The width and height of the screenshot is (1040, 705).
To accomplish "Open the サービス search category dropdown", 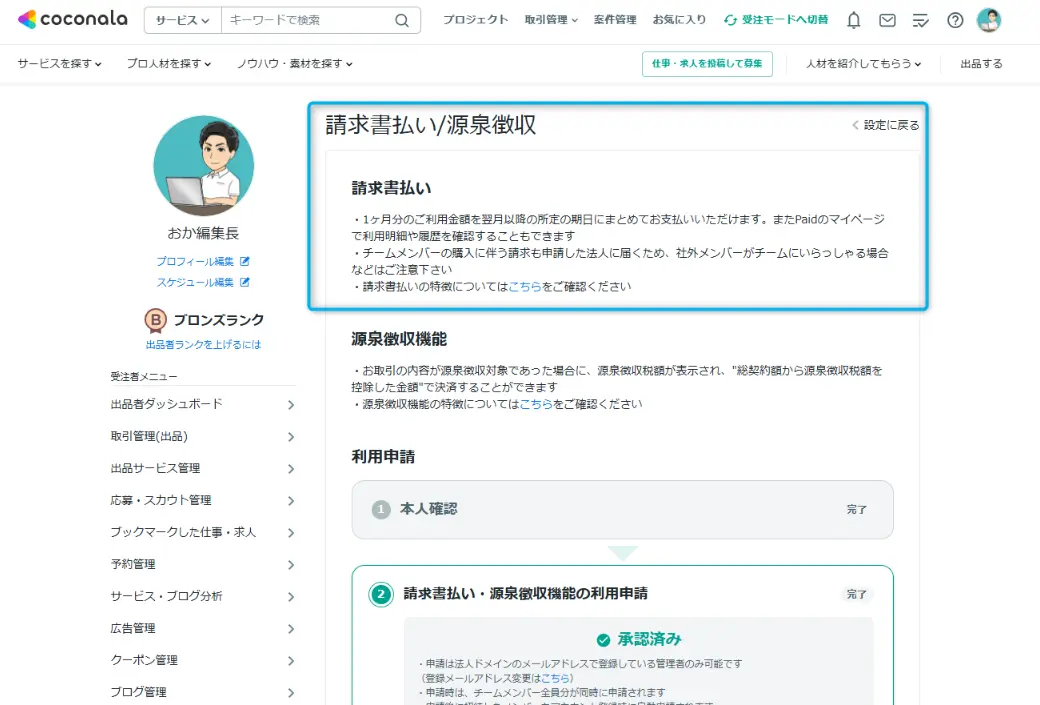I will click(182, 21).
